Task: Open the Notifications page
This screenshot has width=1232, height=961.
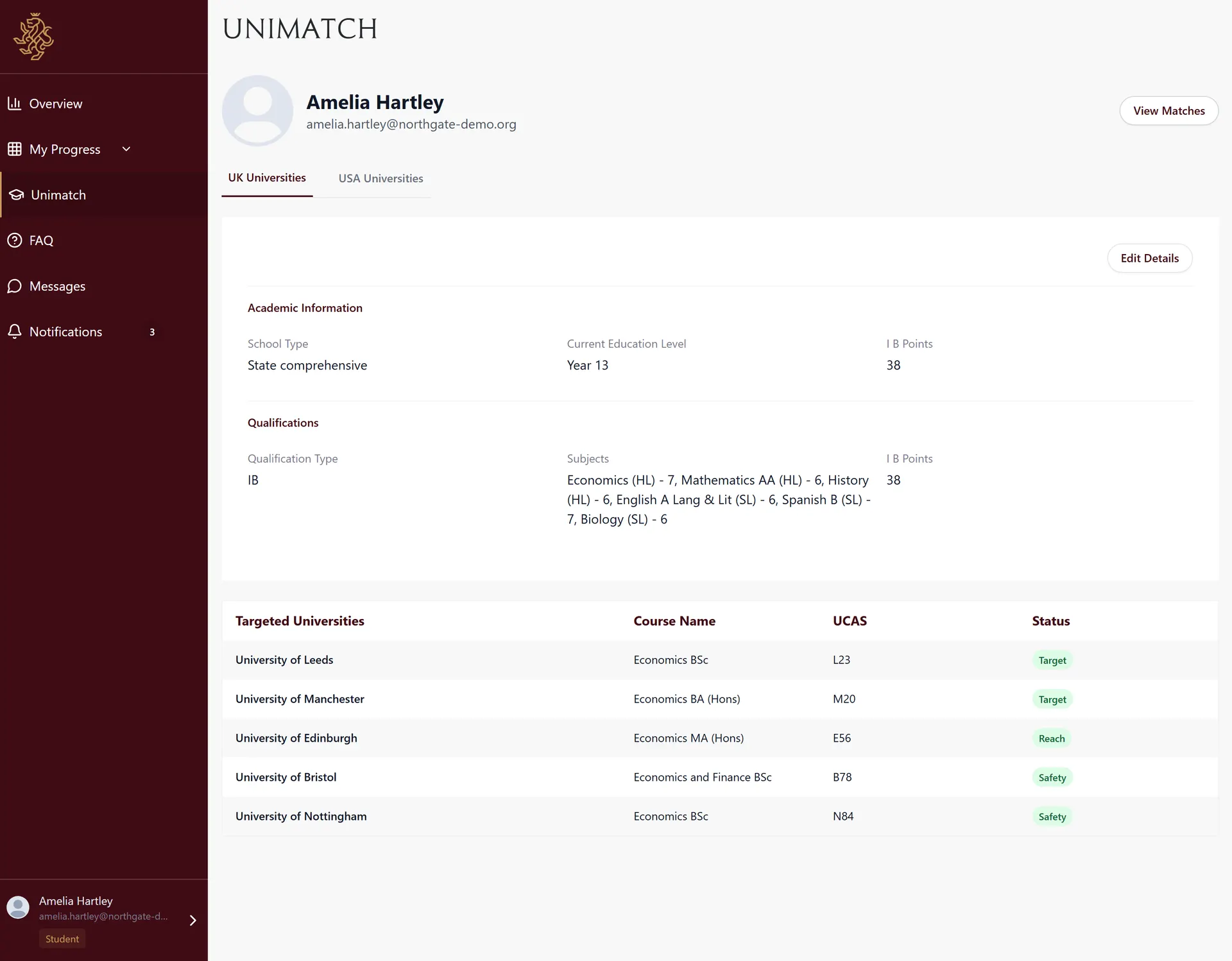Action: point(104,331)
